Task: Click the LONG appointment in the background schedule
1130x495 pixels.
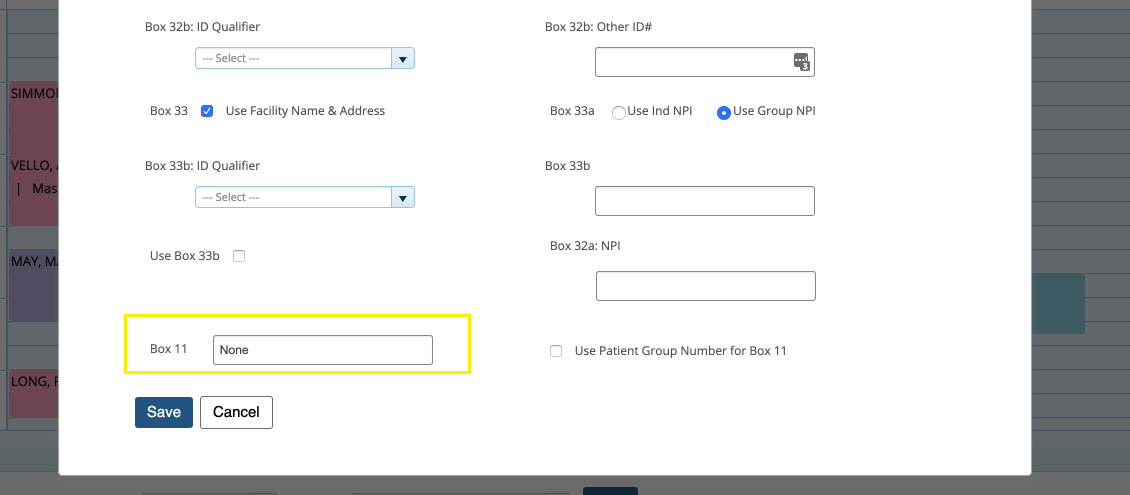Action: tap(33, 393)
